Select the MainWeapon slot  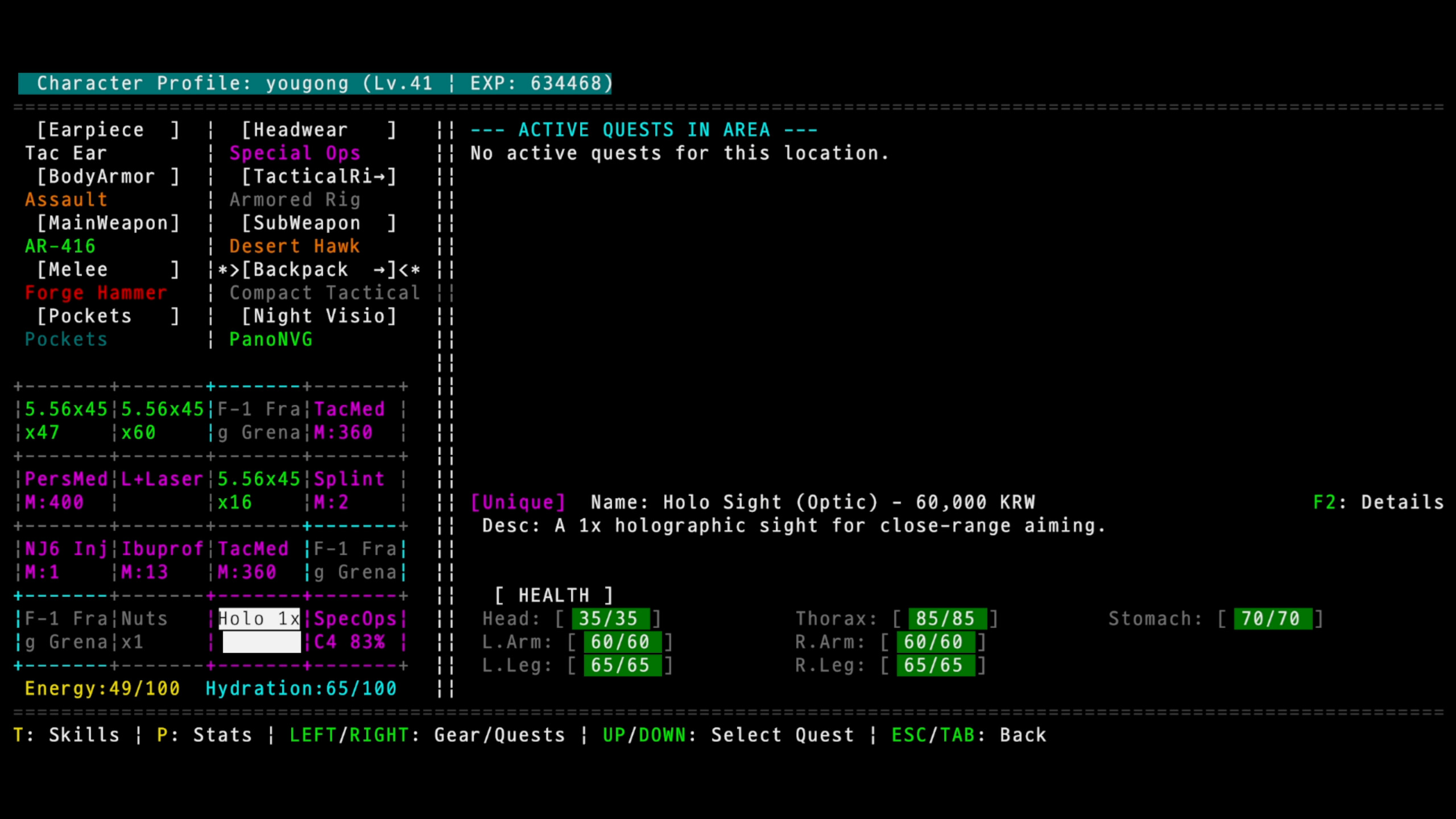coord(108,223)
